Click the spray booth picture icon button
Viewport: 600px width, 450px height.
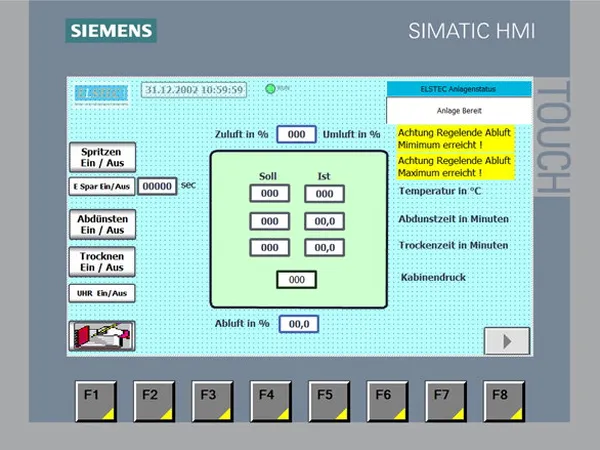click(x=102, y=336)
